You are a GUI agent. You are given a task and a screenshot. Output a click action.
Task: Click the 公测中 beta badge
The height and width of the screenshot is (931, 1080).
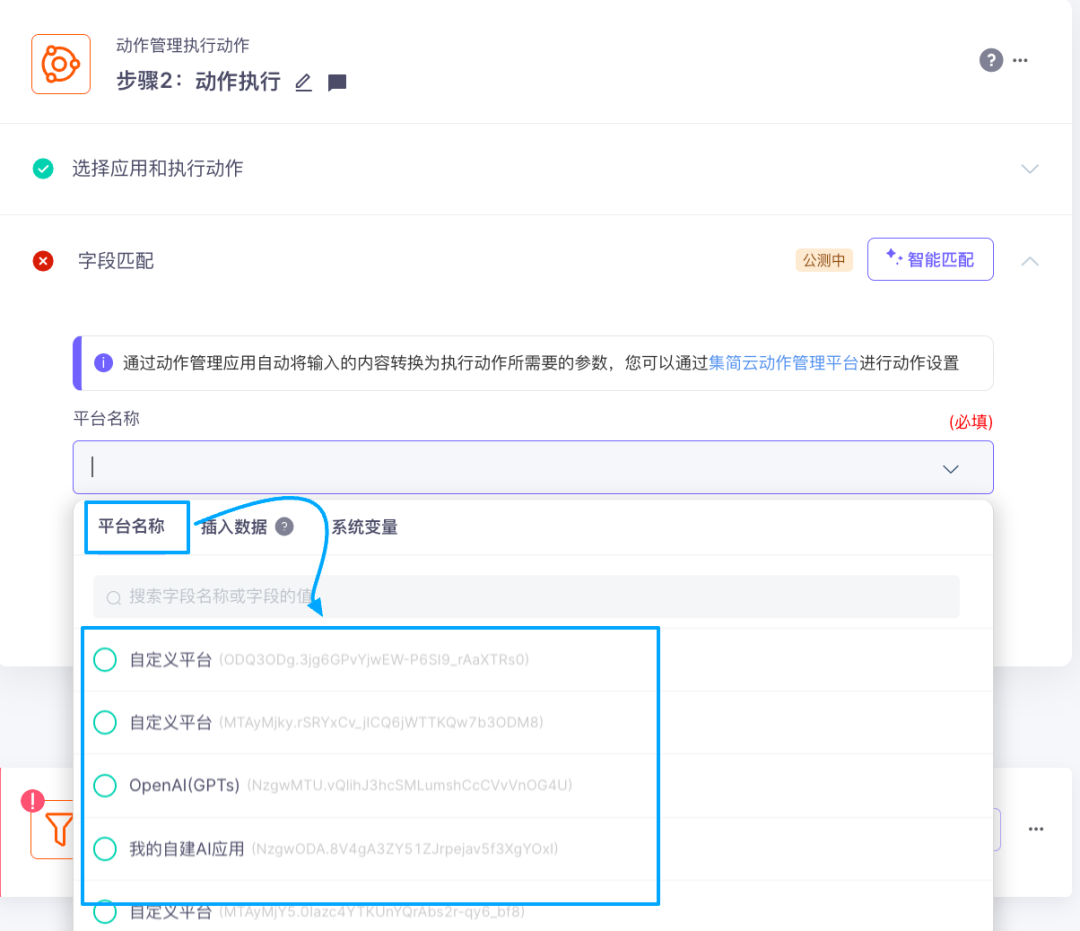pos(824,260)
